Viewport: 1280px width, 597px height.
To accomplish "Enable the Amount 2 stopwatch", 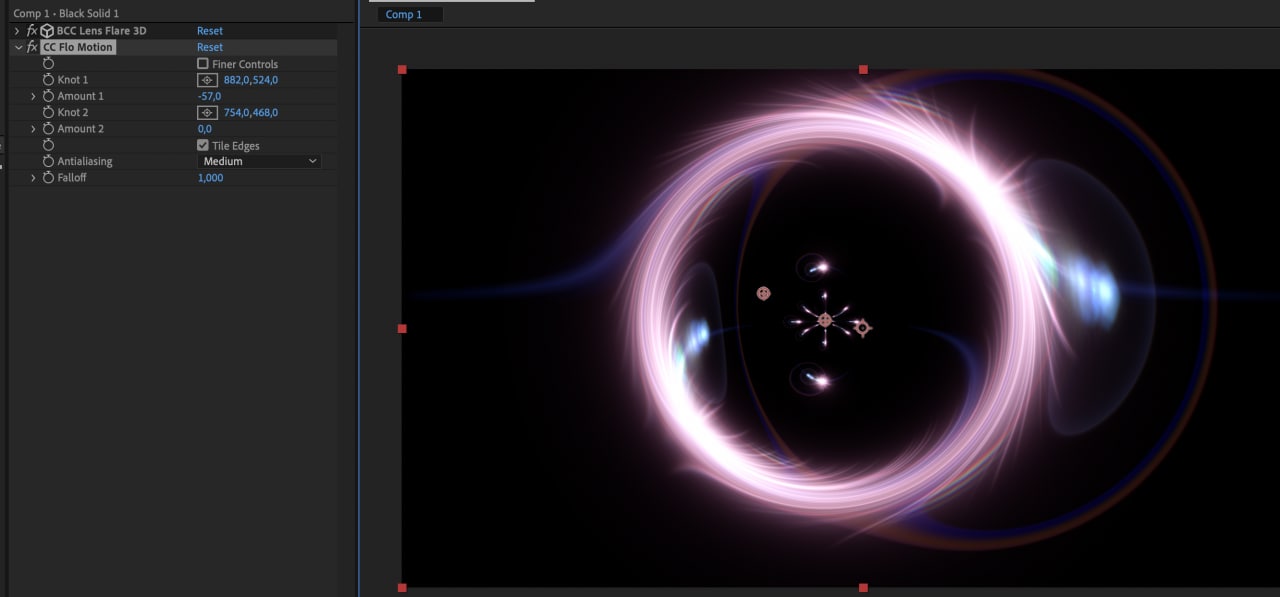I will (x=48, y=128).
